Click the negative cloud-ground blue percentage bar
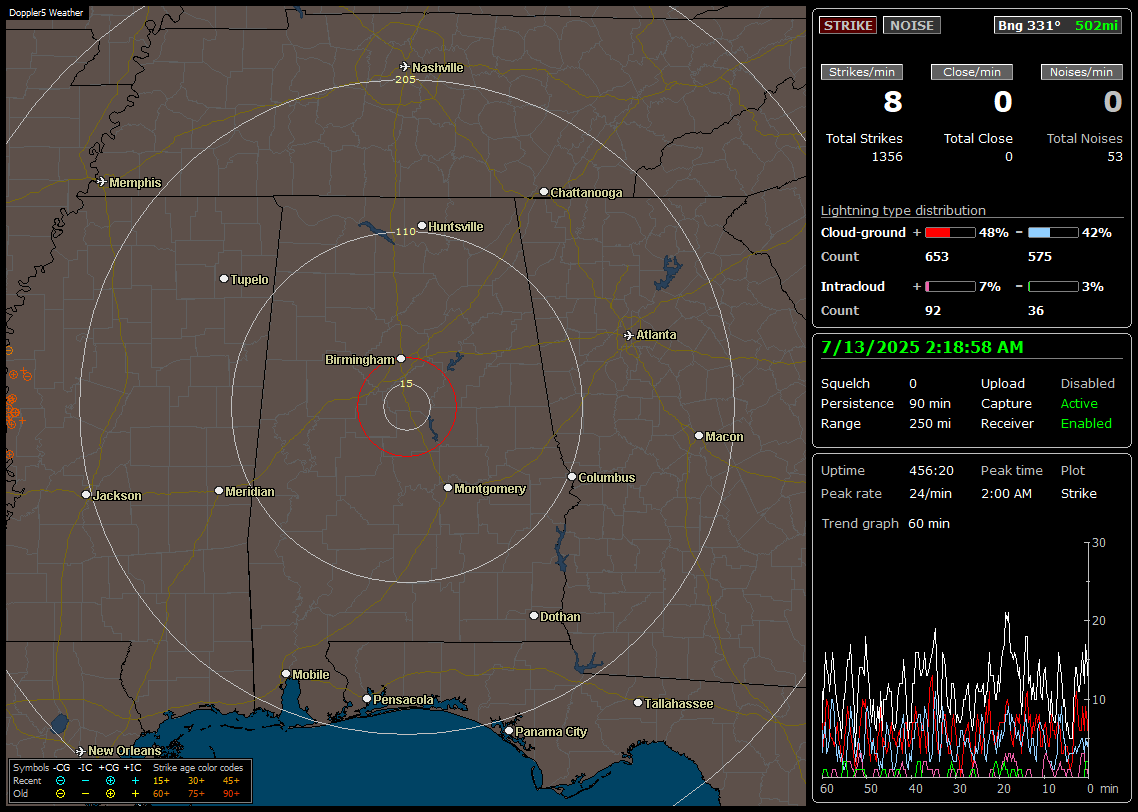Screen dimensions: 1138x812 [x=1053, y=232]
